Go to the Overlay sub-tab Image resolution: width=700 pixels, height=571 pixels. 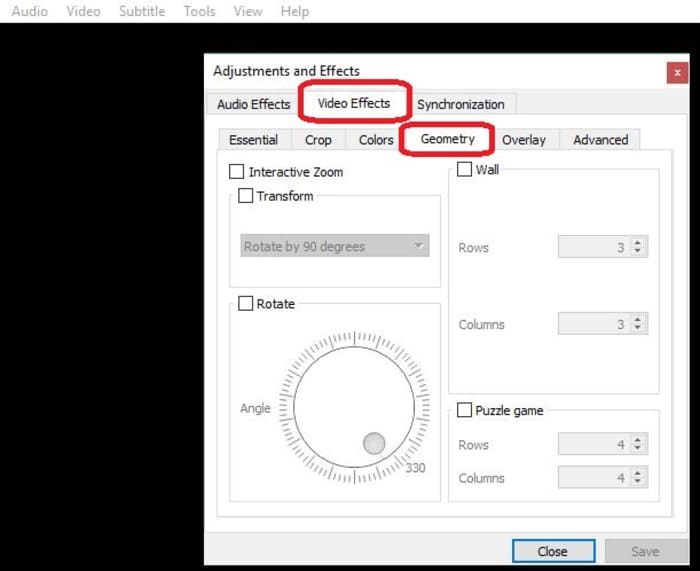524,140
